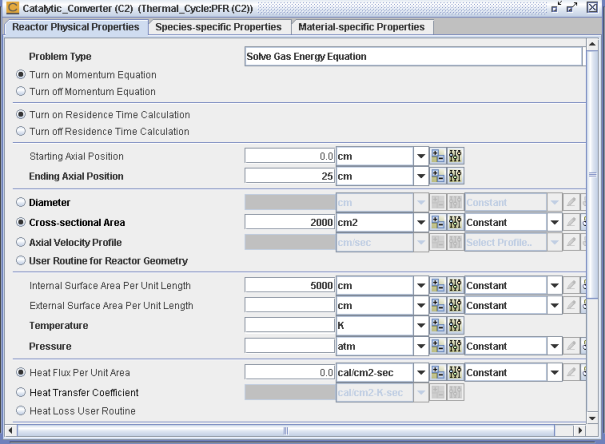Open the Temperature unit dropdown showing K
Image resolution: width=605 pixels, height=444 pixels.
point(420,326)
